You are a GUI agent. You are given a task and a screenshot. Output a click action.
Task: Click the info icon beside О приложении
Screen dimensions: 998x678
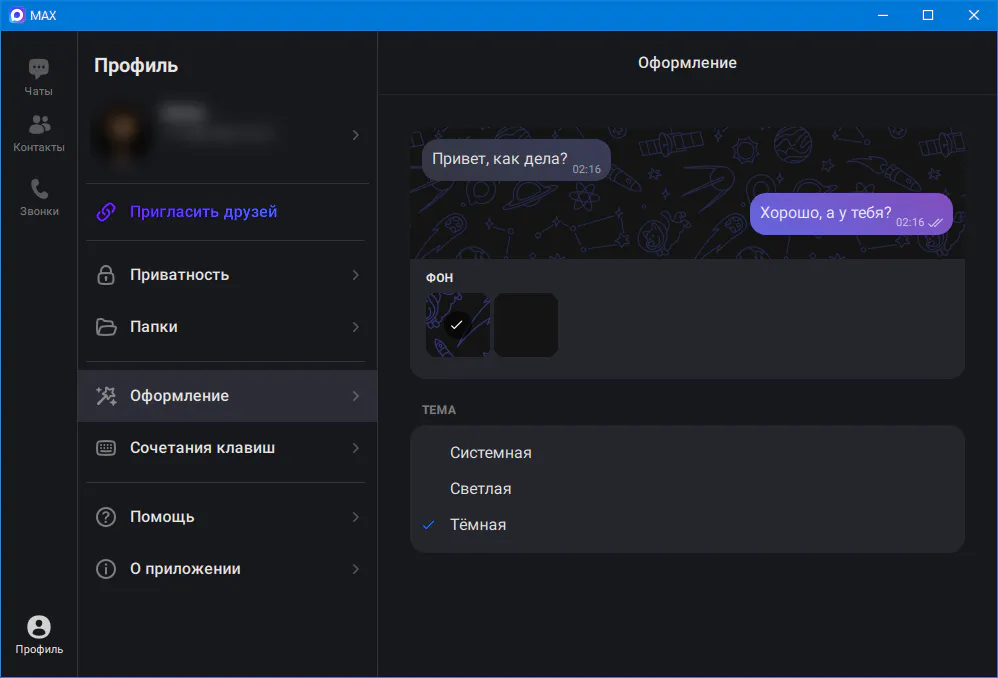[x=106, y=569]
